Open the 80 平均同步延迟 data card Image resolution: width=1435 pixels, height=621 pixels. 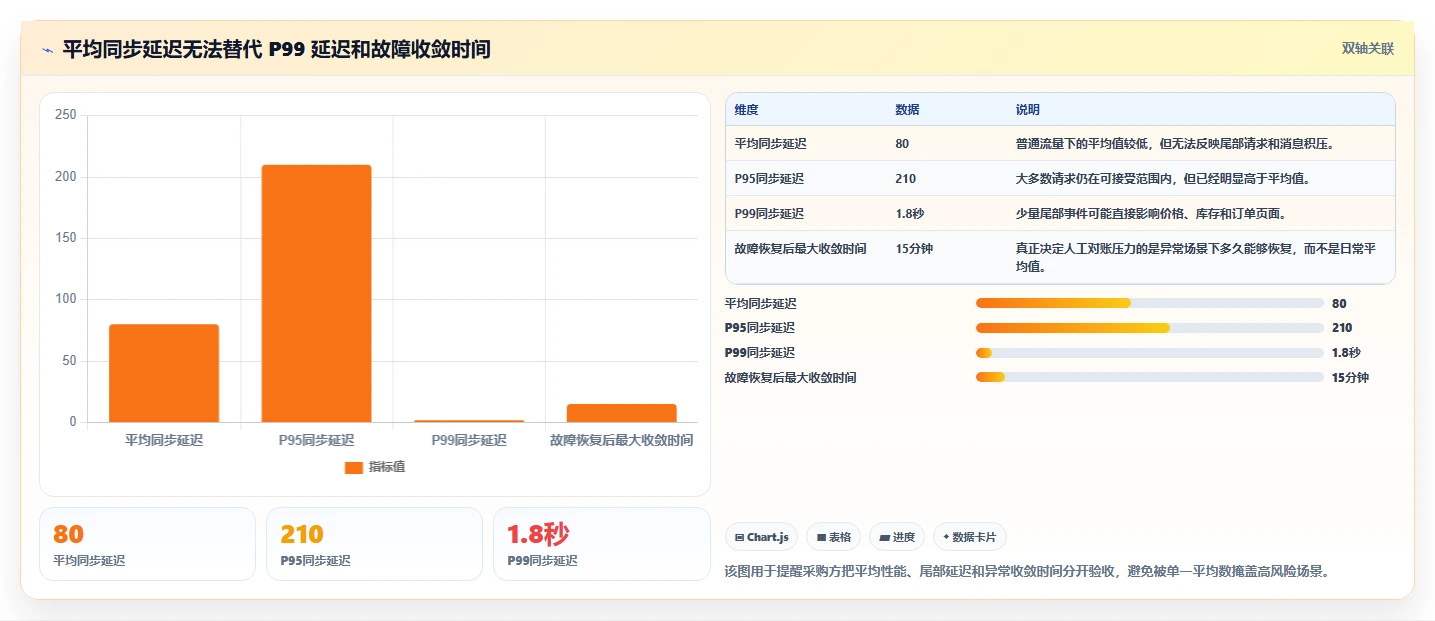click(x=147, y=544)
